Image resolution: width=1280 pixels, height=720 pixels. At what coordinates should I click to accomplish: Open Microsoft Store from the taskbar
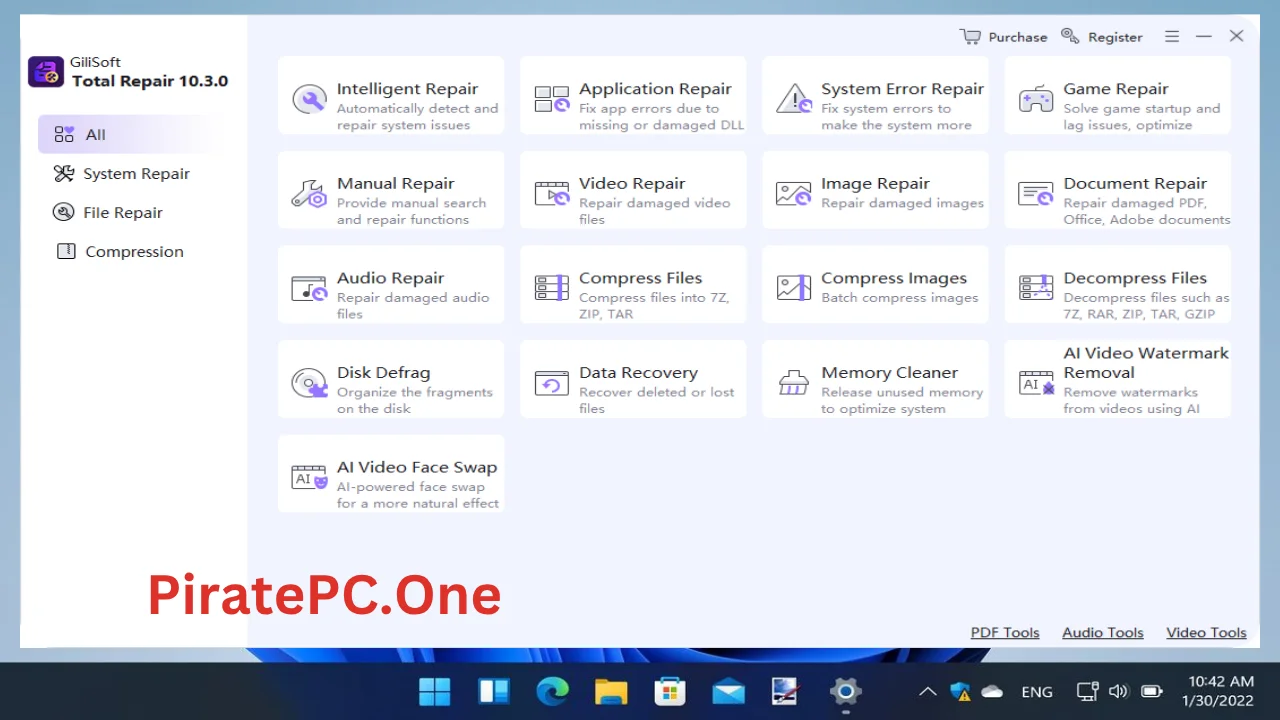[669, 691]
